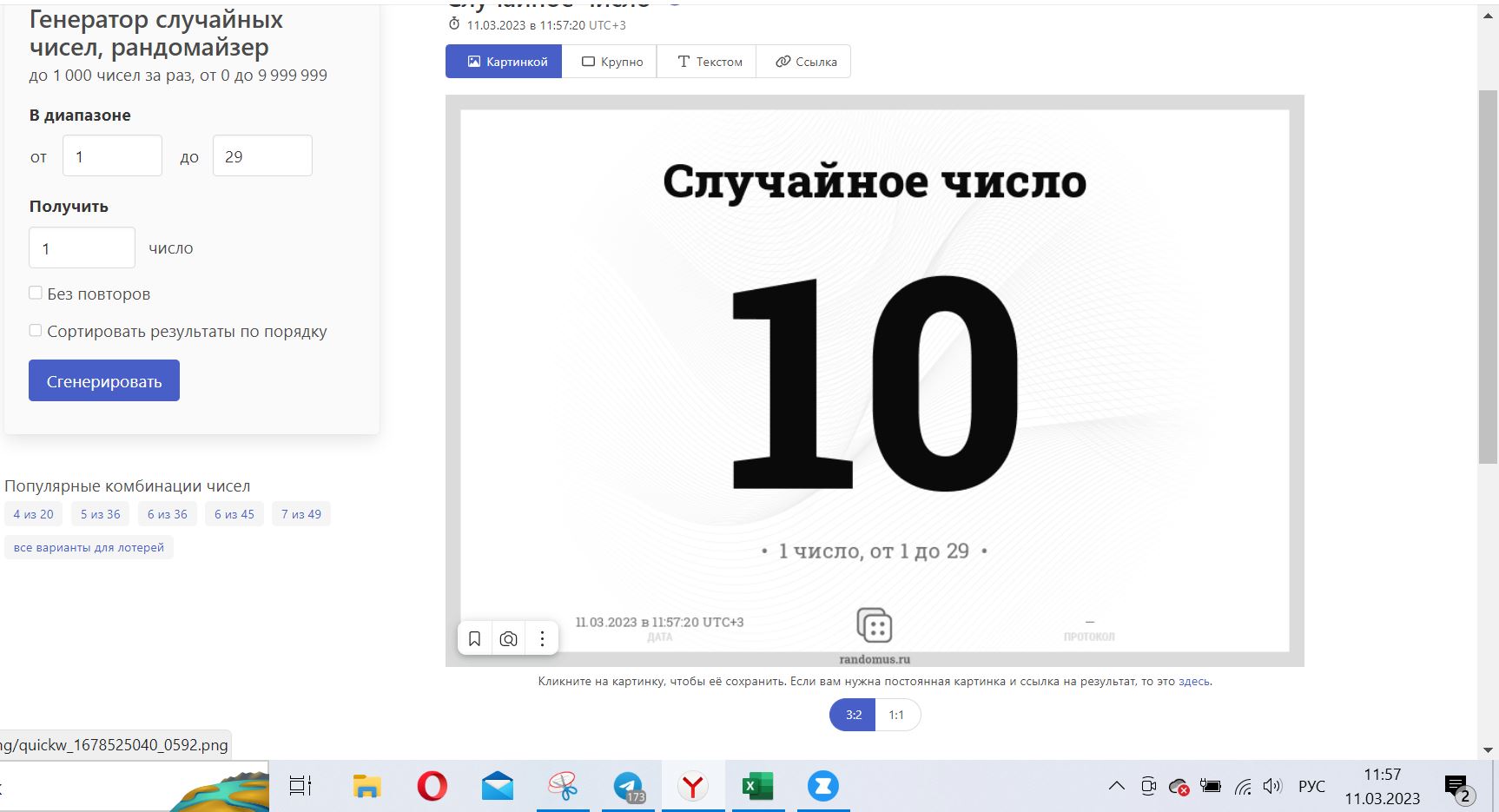Open the "Крупно" tab
Screen dimensions: 1499x812
click(x=610, y=62)
